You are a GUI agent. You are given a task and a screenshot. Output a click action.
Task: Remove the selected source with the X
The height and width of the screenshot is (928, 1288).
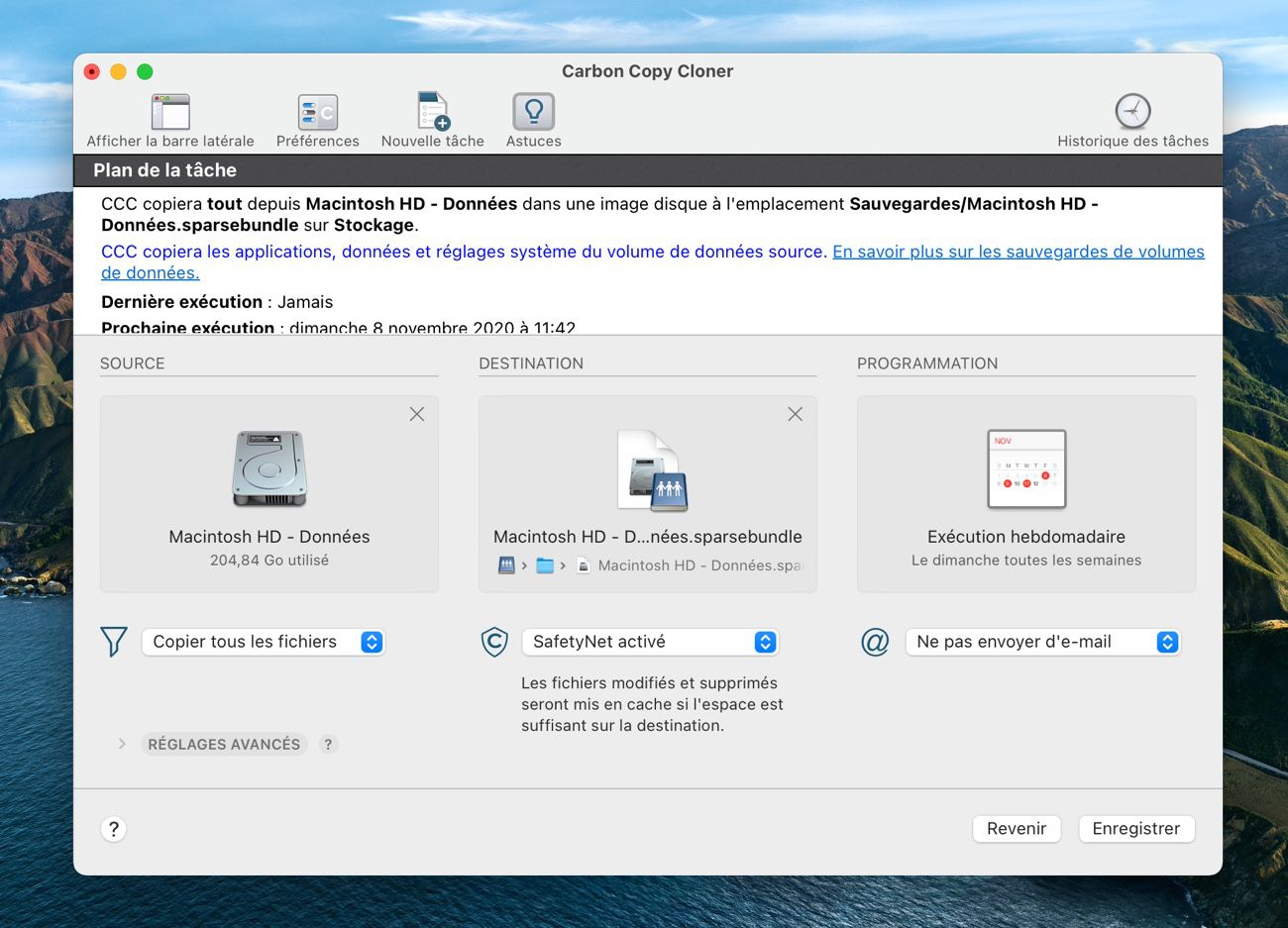tap(416, 413)
